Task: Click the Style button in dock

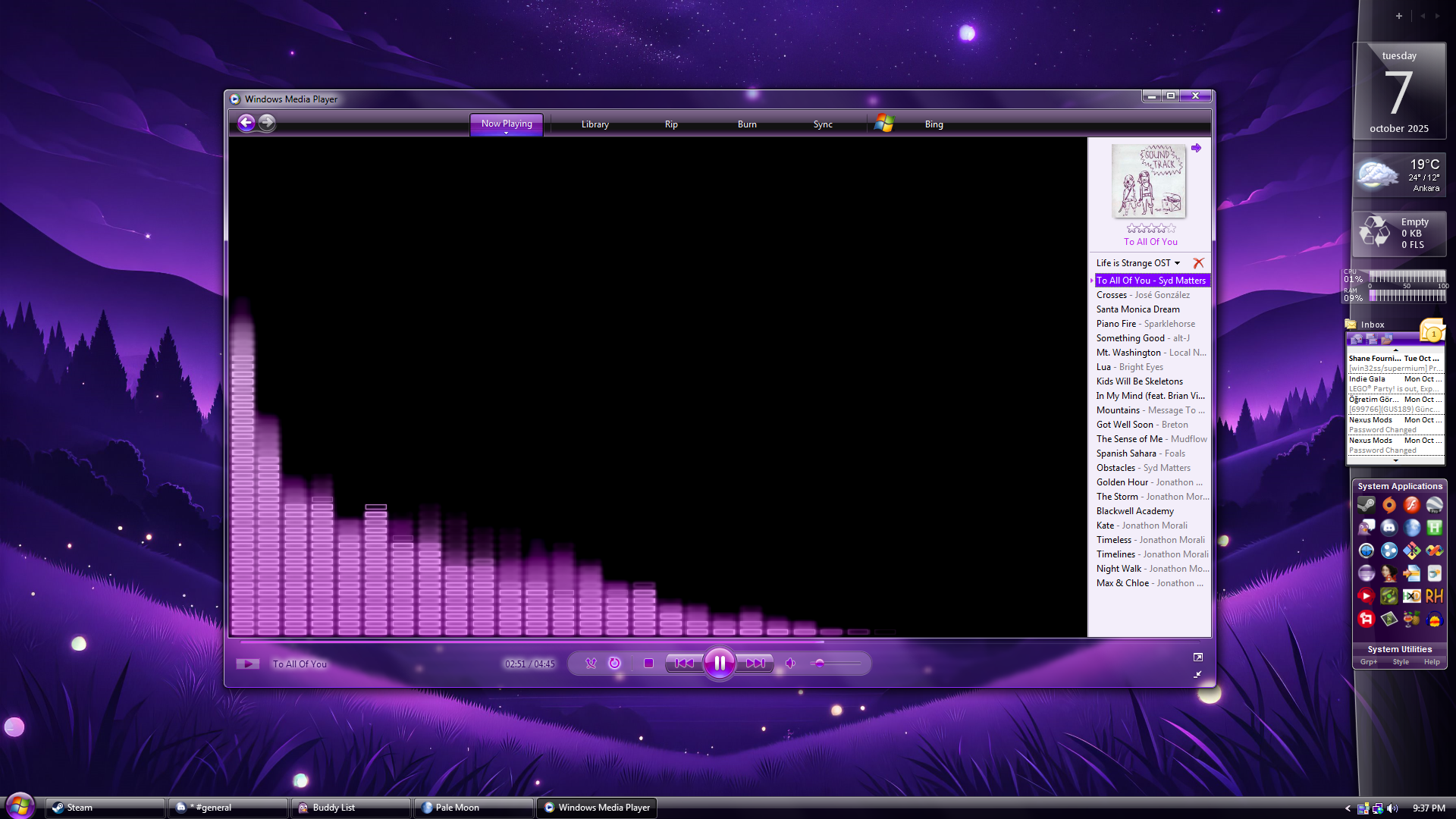Action: 1401,662
